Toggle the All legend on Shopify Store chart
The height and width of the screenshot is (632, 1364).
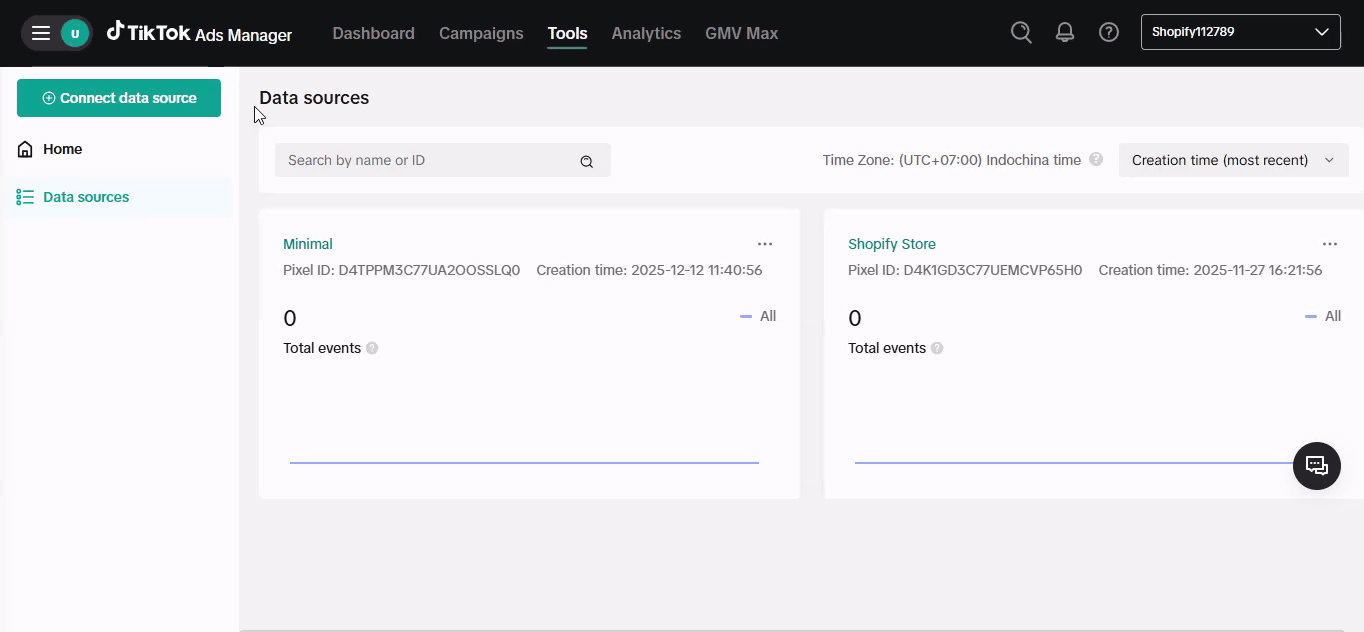point(1323,316)
